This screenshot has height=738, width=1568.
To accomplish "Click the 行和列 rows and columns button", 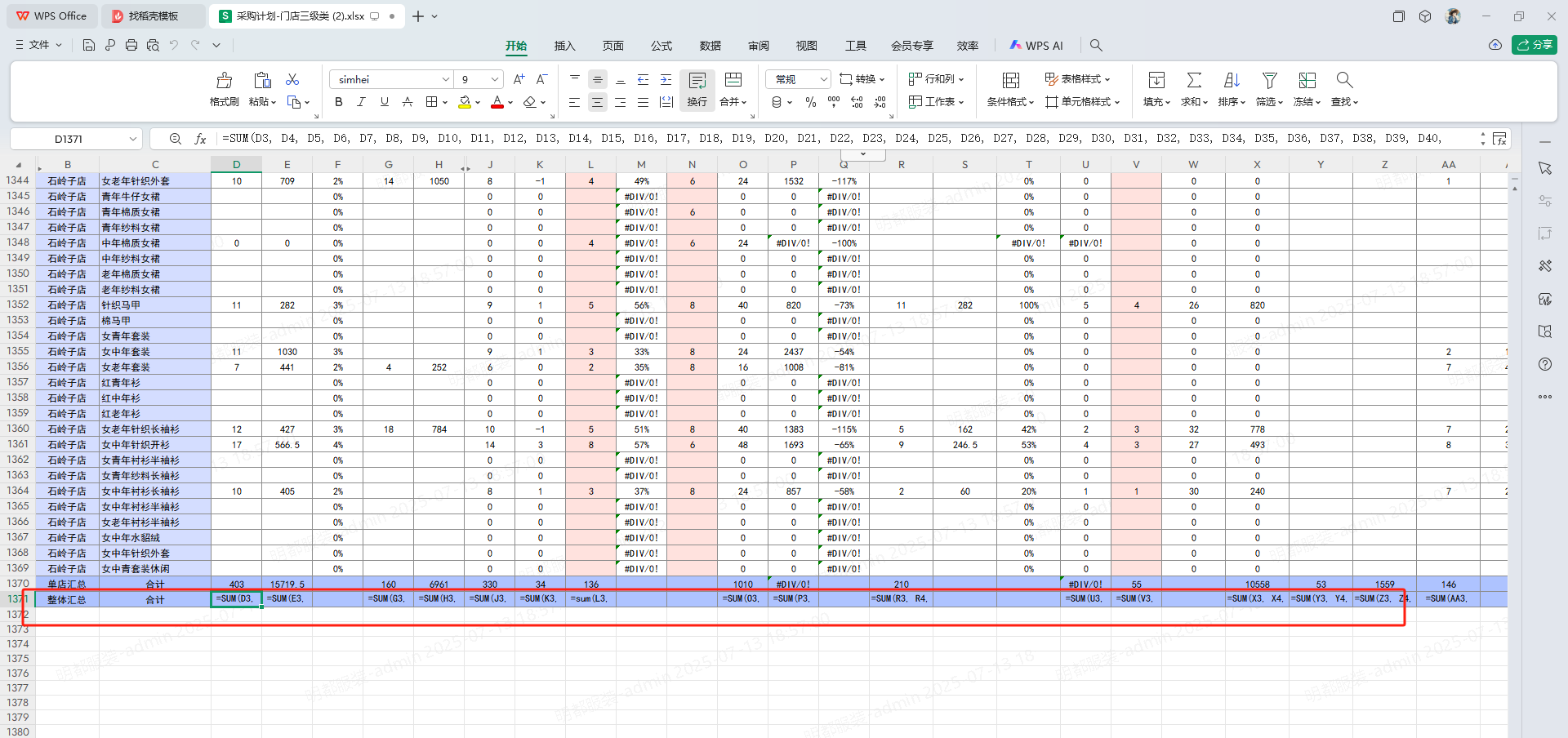I will 936,79.
